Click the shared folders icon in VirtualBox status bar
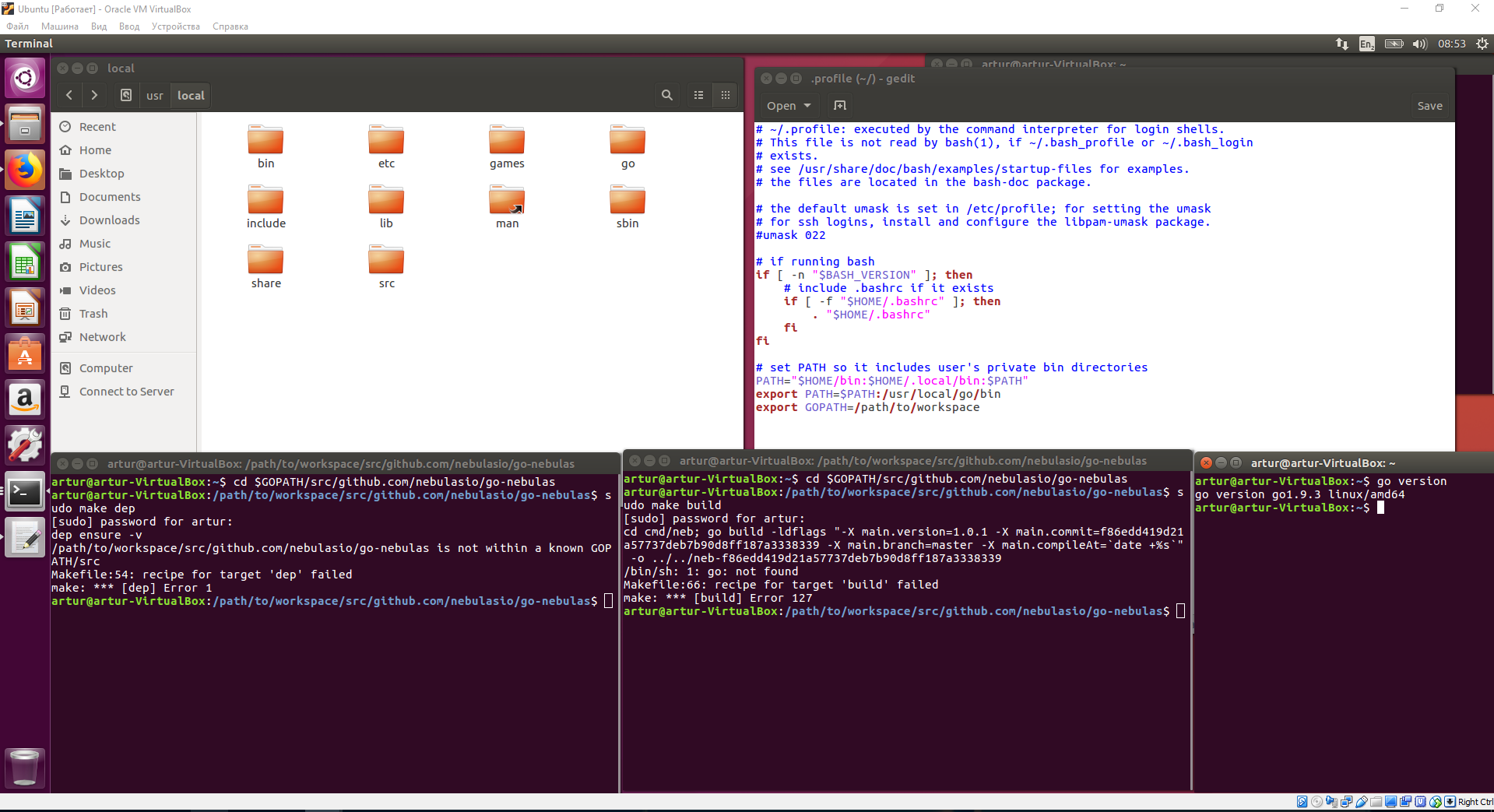Image resolution: width=1494 pixels, height=812 pixels. (1376, 802)
